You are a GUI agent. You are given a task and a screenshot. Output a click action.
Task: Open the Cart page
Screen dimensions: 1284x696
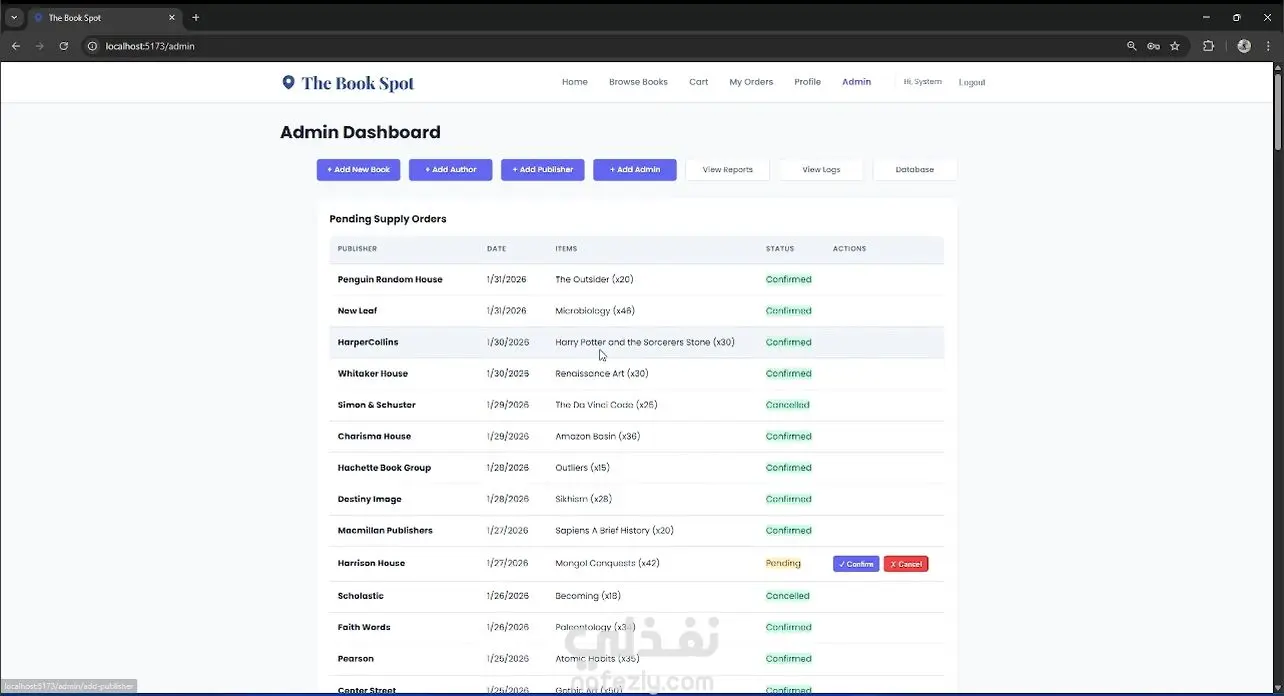698,82
